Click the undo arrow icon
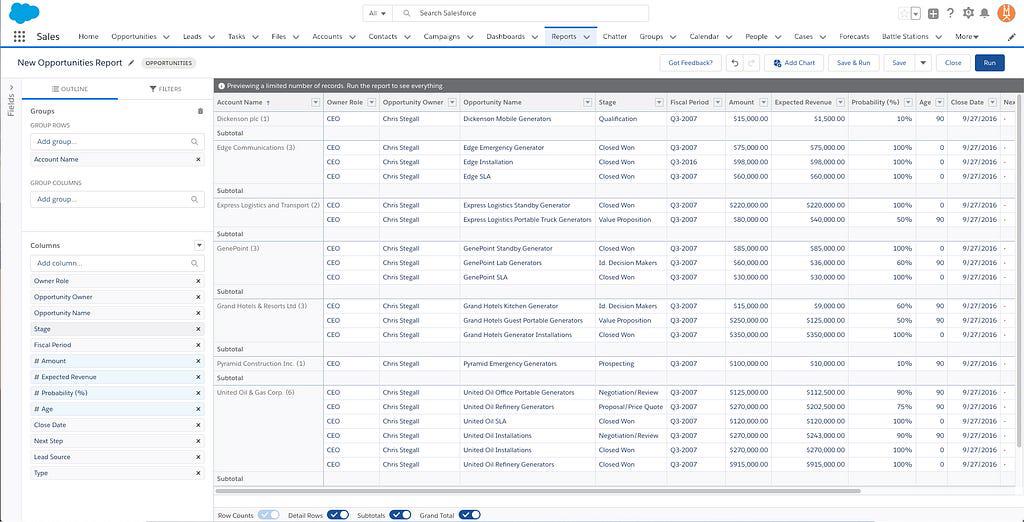 735,63
